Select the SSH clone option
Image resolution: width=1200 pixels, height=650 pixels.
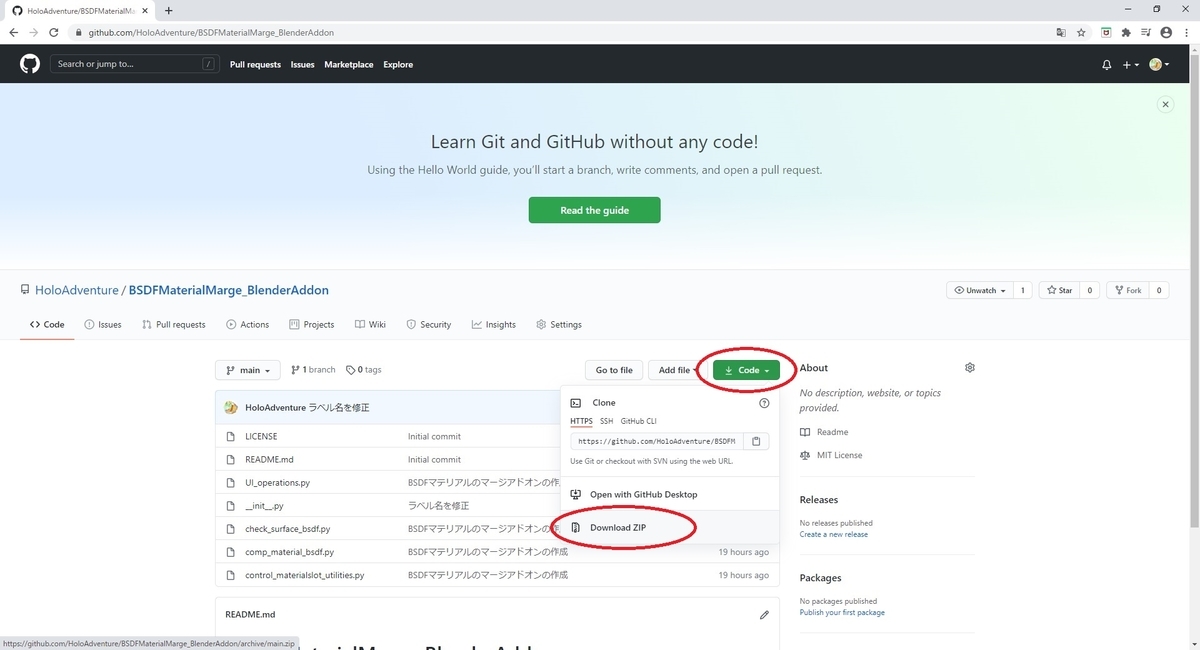click(606, 421)
